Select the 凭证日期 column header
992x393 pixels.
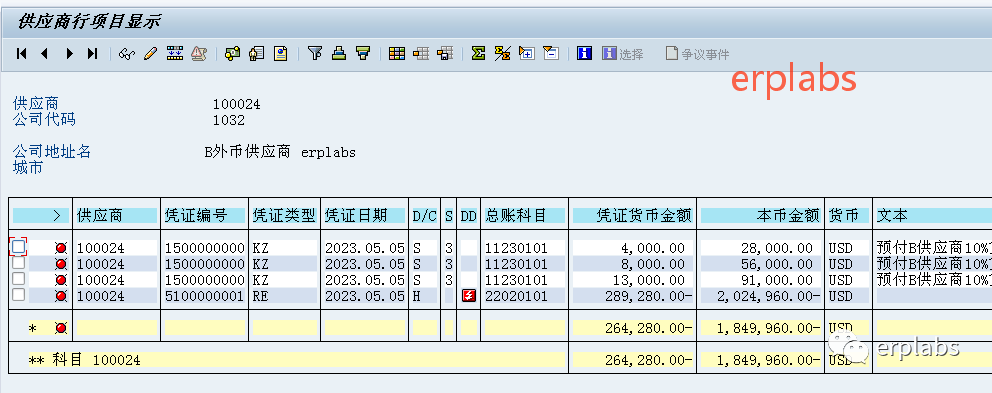[x=364, y=216]
